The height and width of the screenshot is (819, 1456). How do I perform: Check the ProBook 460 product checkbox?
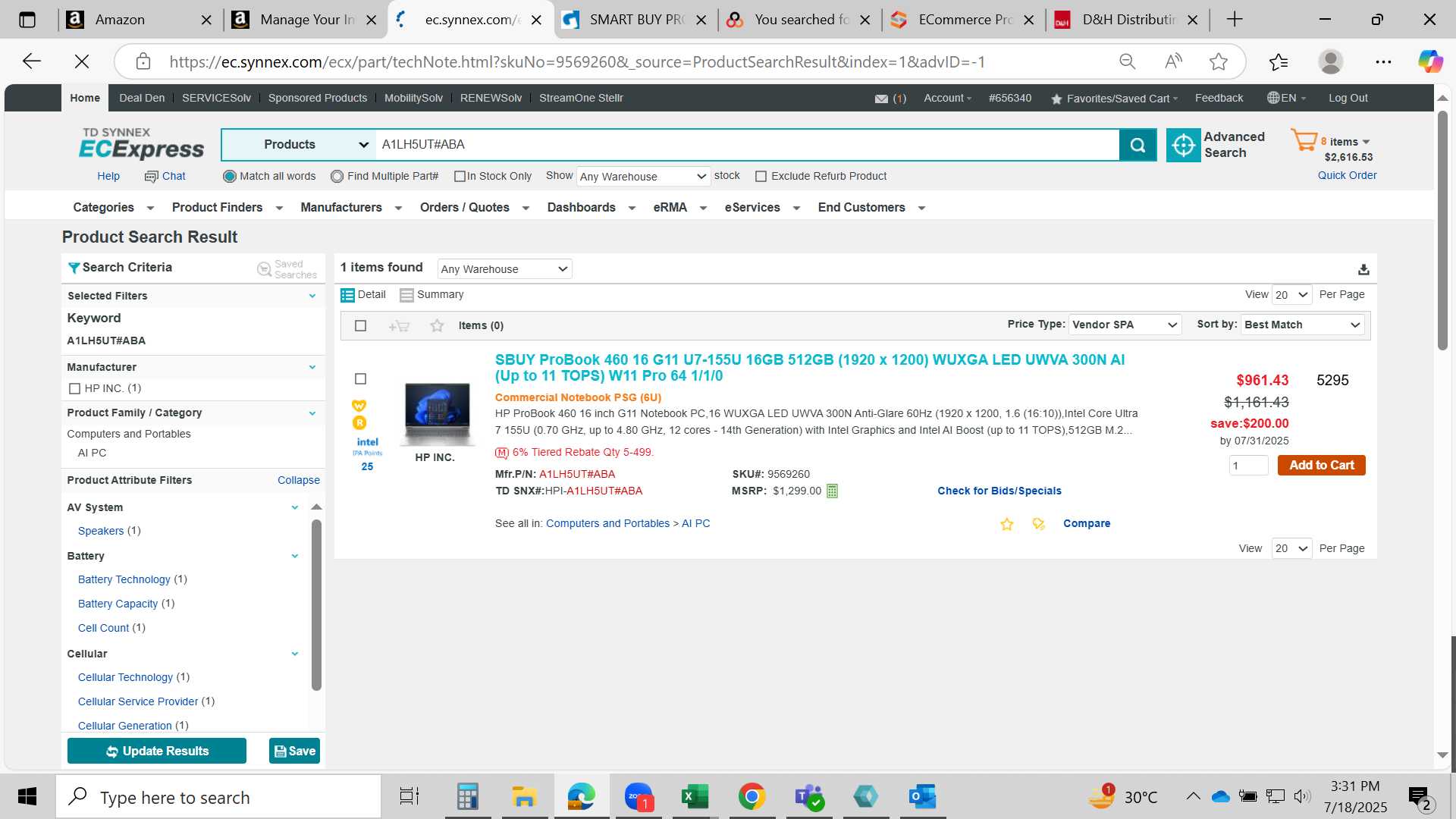point(361,379)
